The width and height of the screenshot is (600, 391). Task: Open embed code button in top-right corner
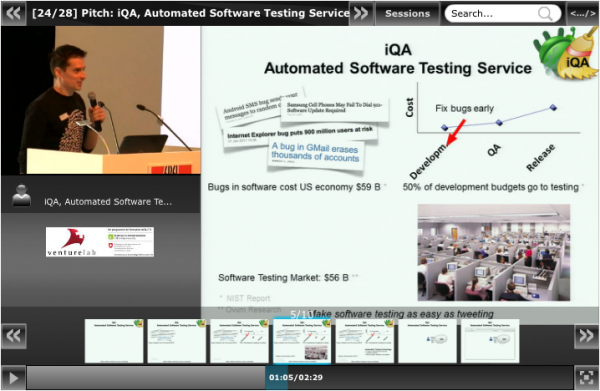582,14
